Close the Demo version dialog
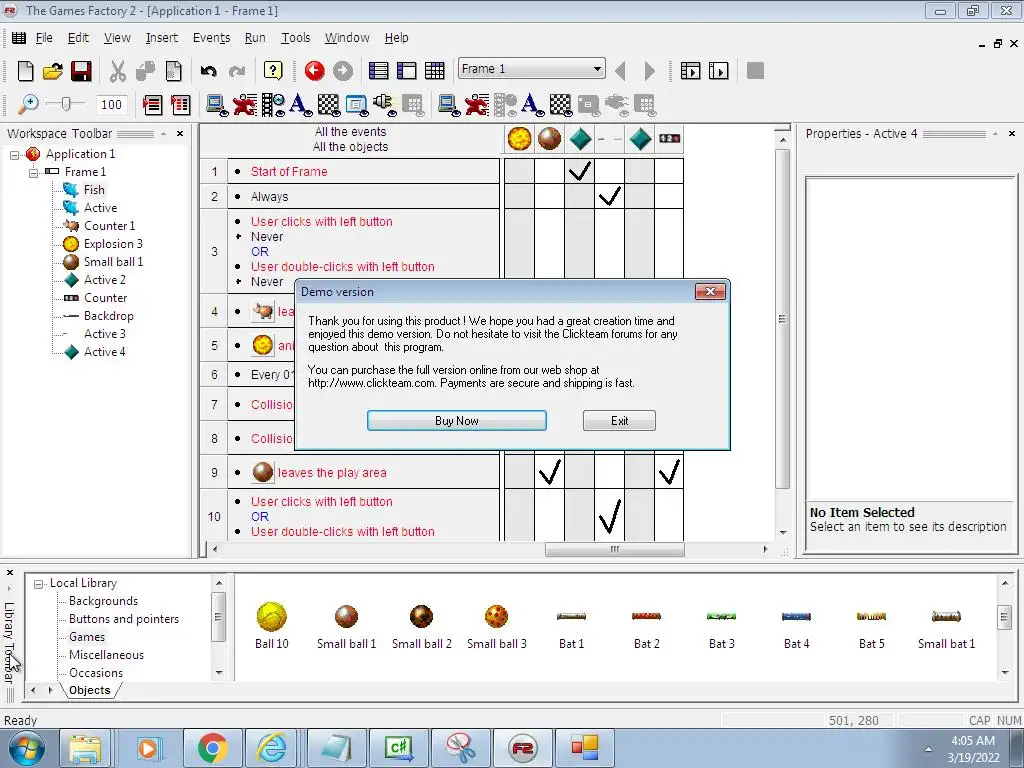Viewport: 1024px width, 768px height. point(711,291)
